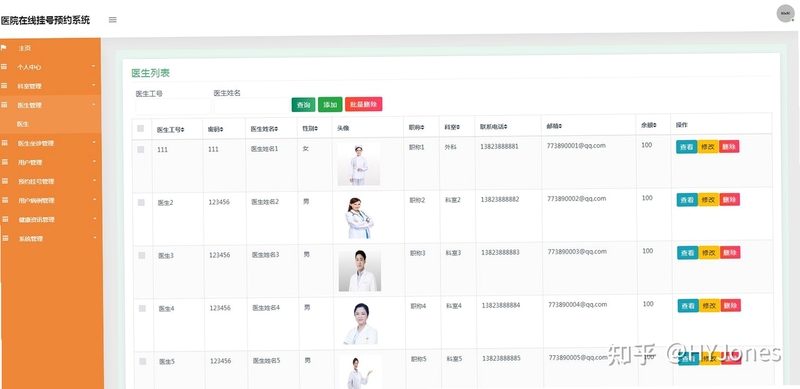Image resolution: width=800 pixels, height=389 pixels.
Task: Select the 系统管理 sidebar label
Action: tap(31, 238)
